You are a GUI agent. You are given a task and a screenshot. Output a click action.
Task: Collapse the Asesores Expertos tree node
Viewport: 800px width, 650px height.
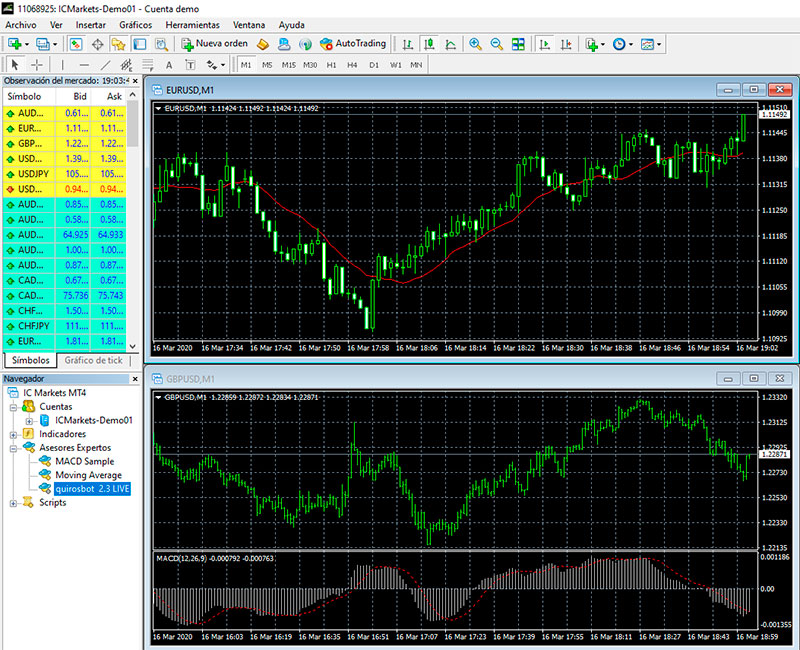pyautogui.click(x=14, y=448)
